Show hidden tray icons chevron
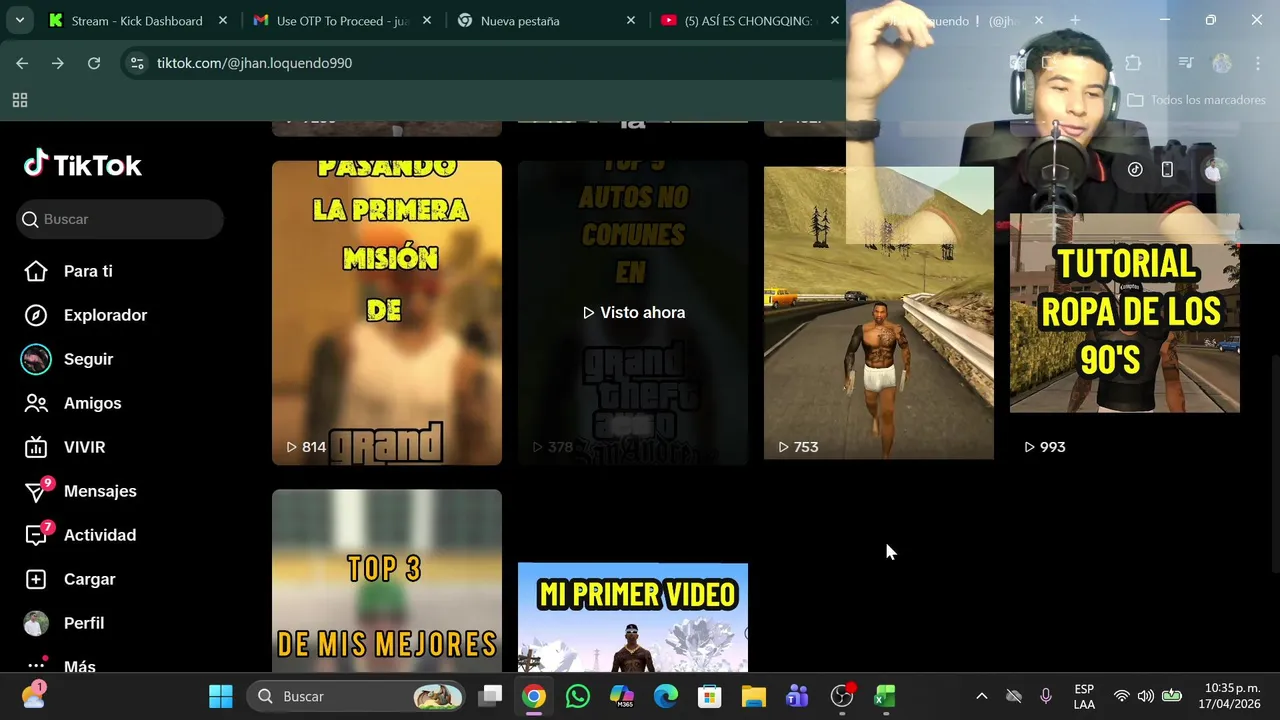Screen dimensions: 1280x720 click(x=982, y=696)
